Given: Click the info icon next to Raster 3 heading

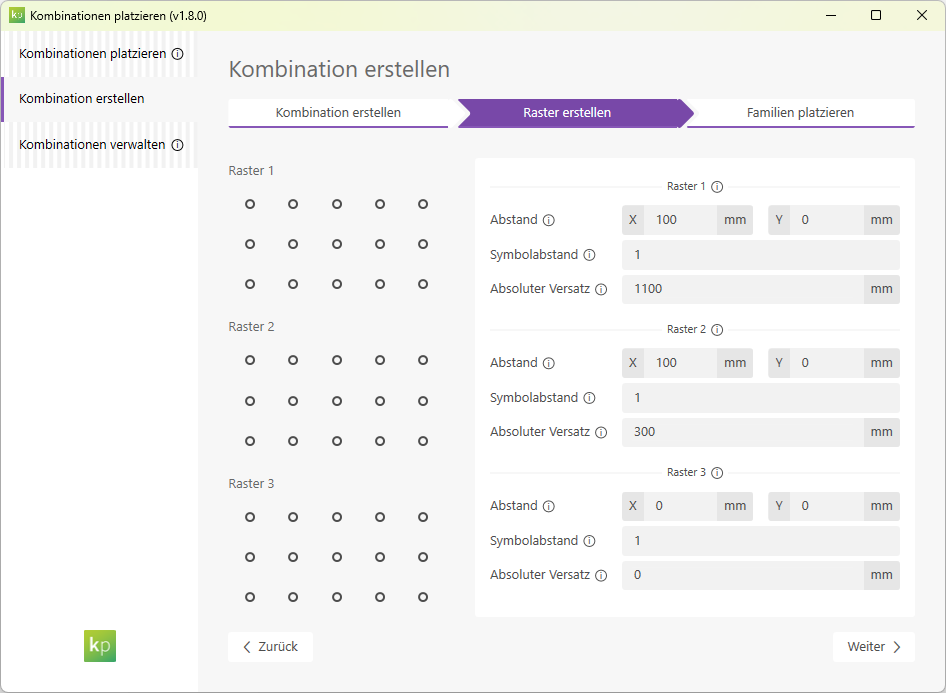Looking at the screenshot, I should click(717, 473).
